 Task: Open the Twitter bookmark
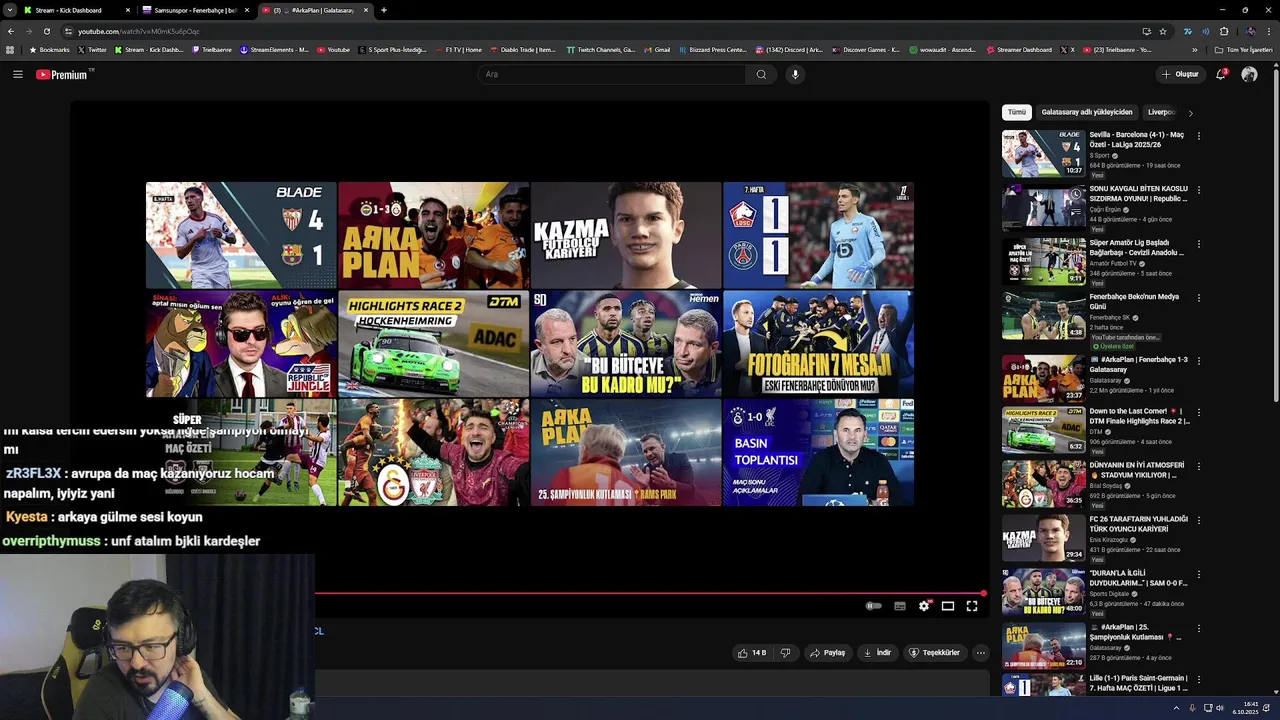coord(92,50)
